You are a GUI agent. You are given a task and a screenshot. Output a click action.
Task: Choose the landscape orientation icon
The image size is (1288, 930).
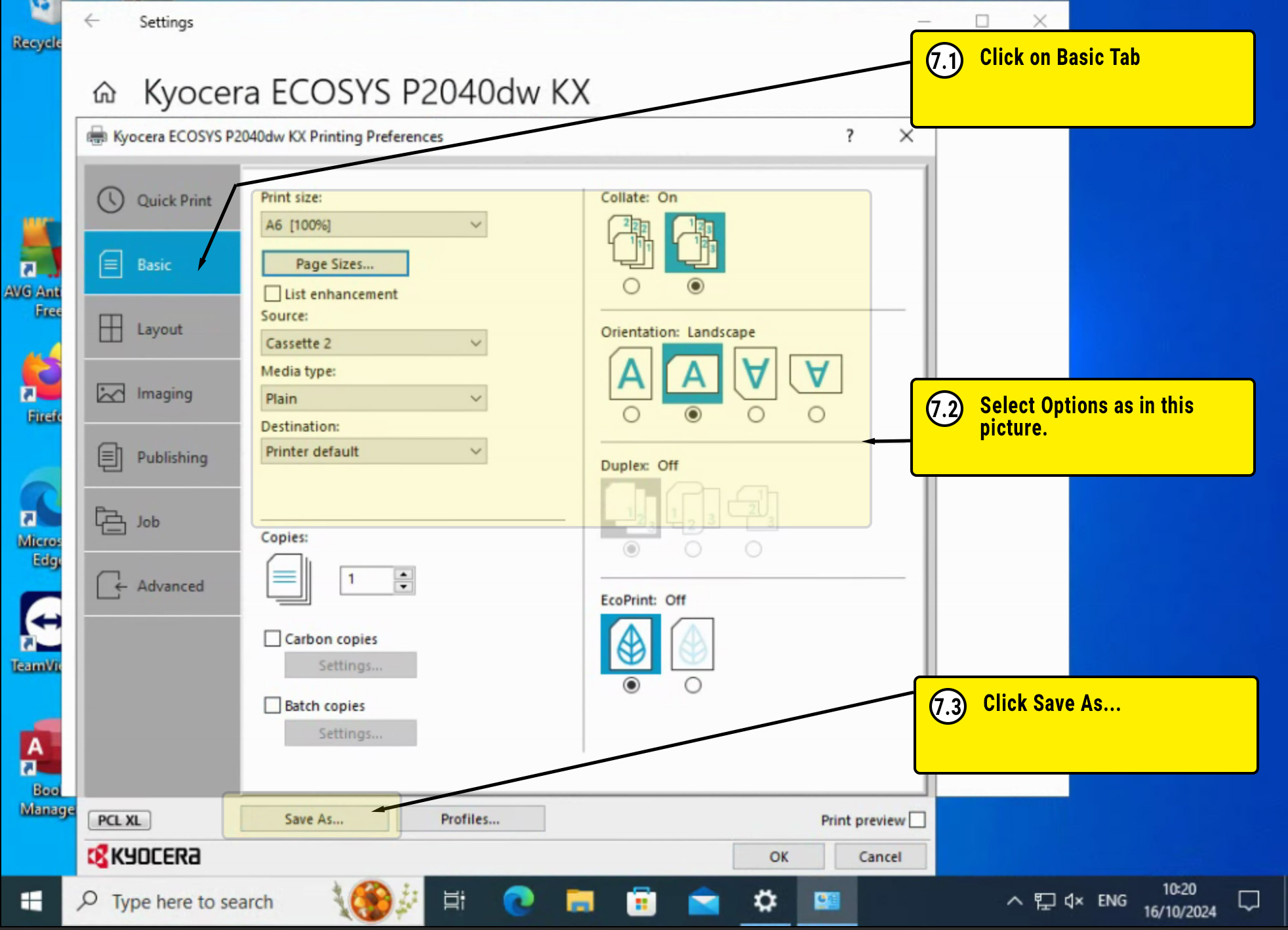(x=693, y=374)
